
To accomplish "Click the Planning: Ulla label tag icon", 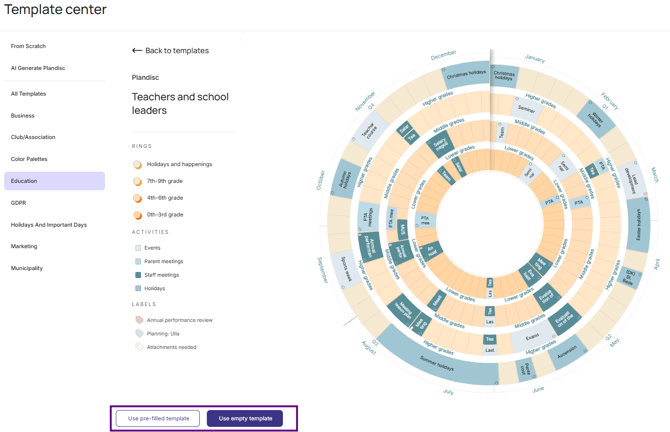I will click(139, 333).
